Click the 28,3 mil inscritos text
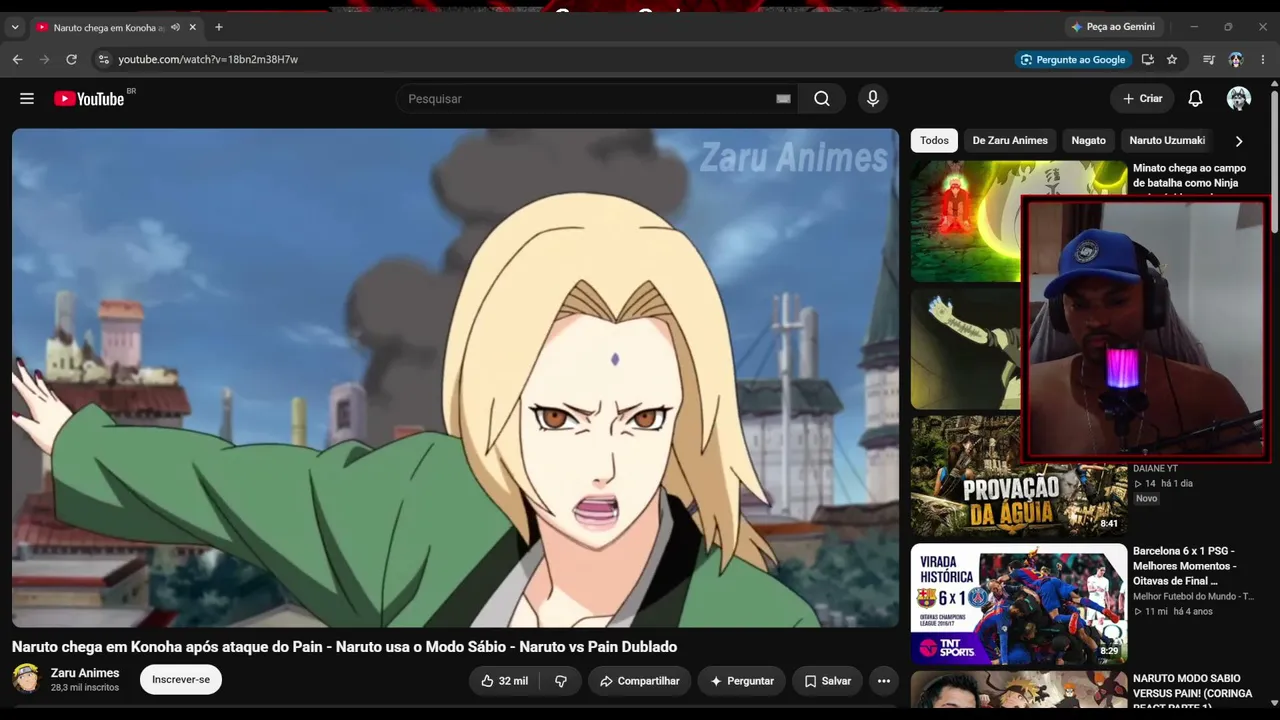Screen dimensions: 1280x720 pos(85,688)
